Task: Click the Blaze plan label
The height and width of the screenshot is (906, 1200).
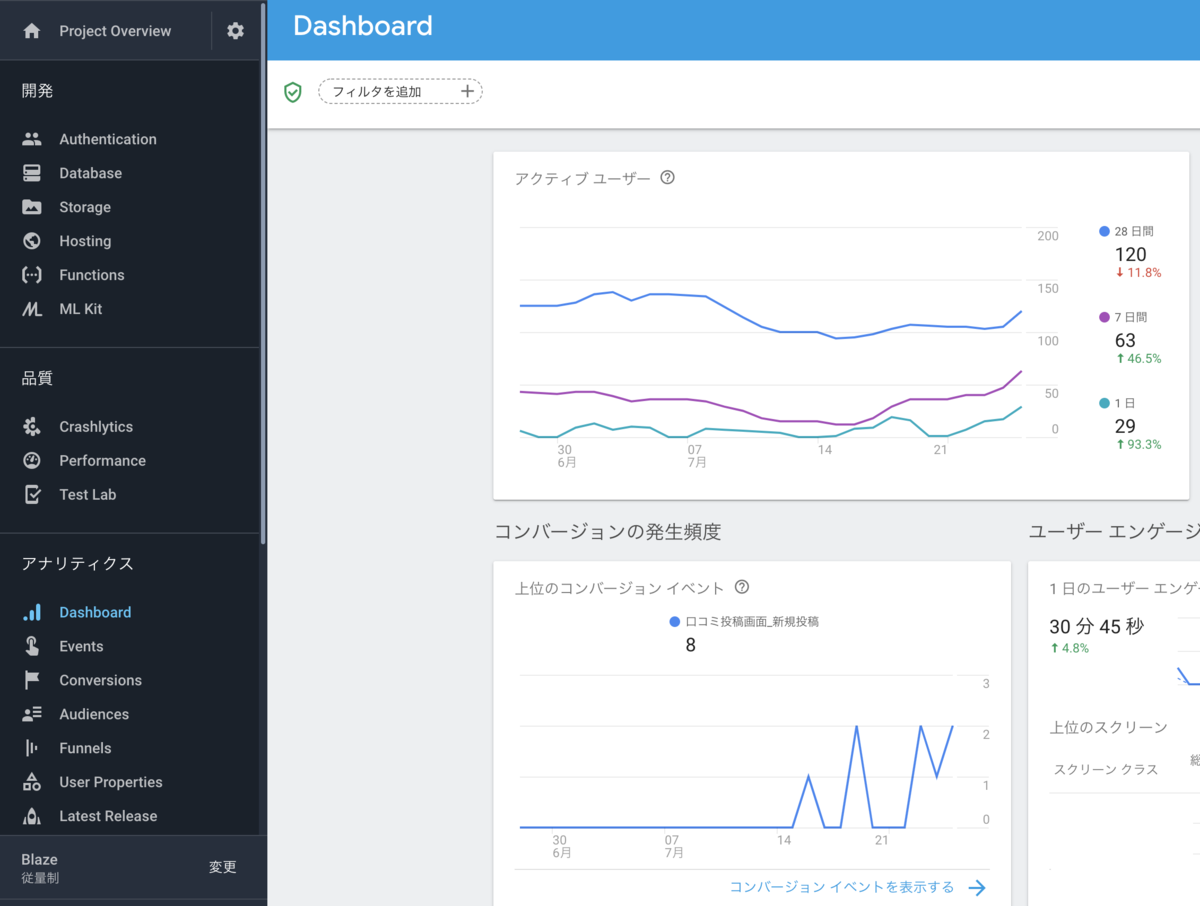Action: click(40, 859)
